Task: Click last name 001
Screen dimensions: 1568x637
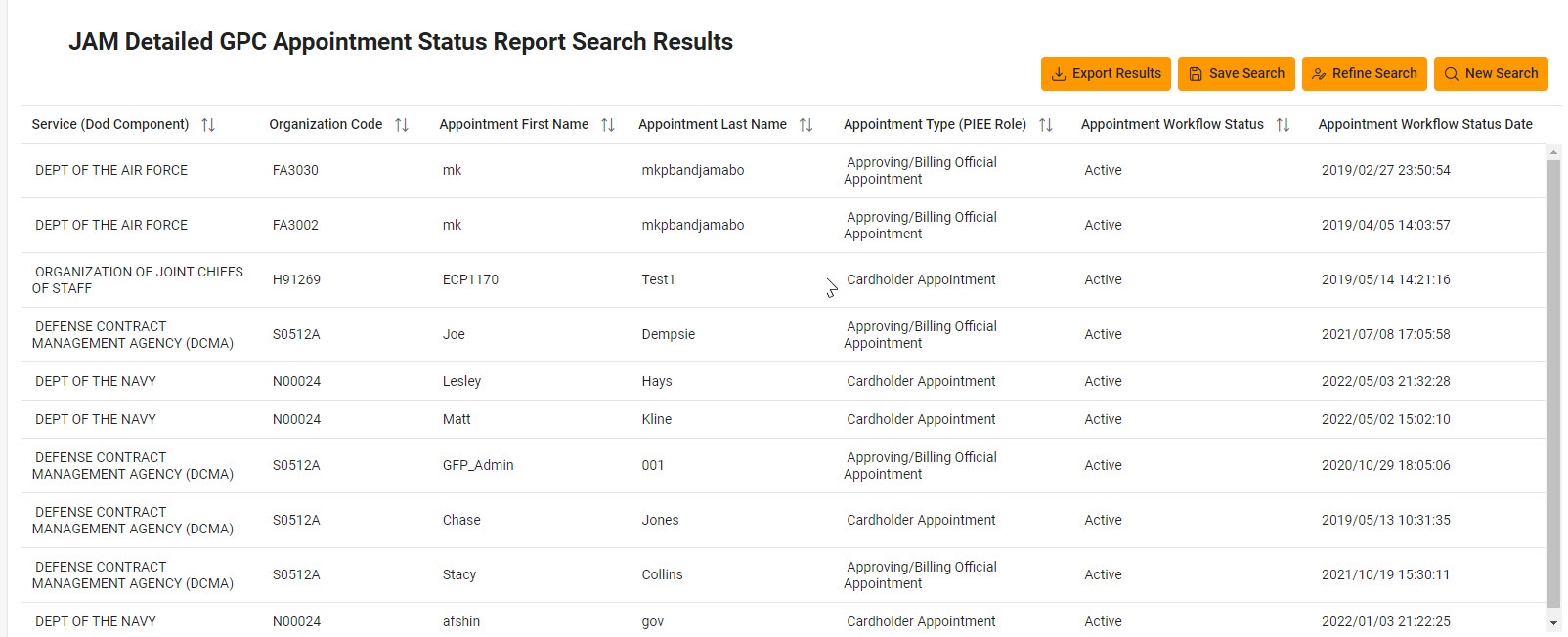Action: [653, 465]
